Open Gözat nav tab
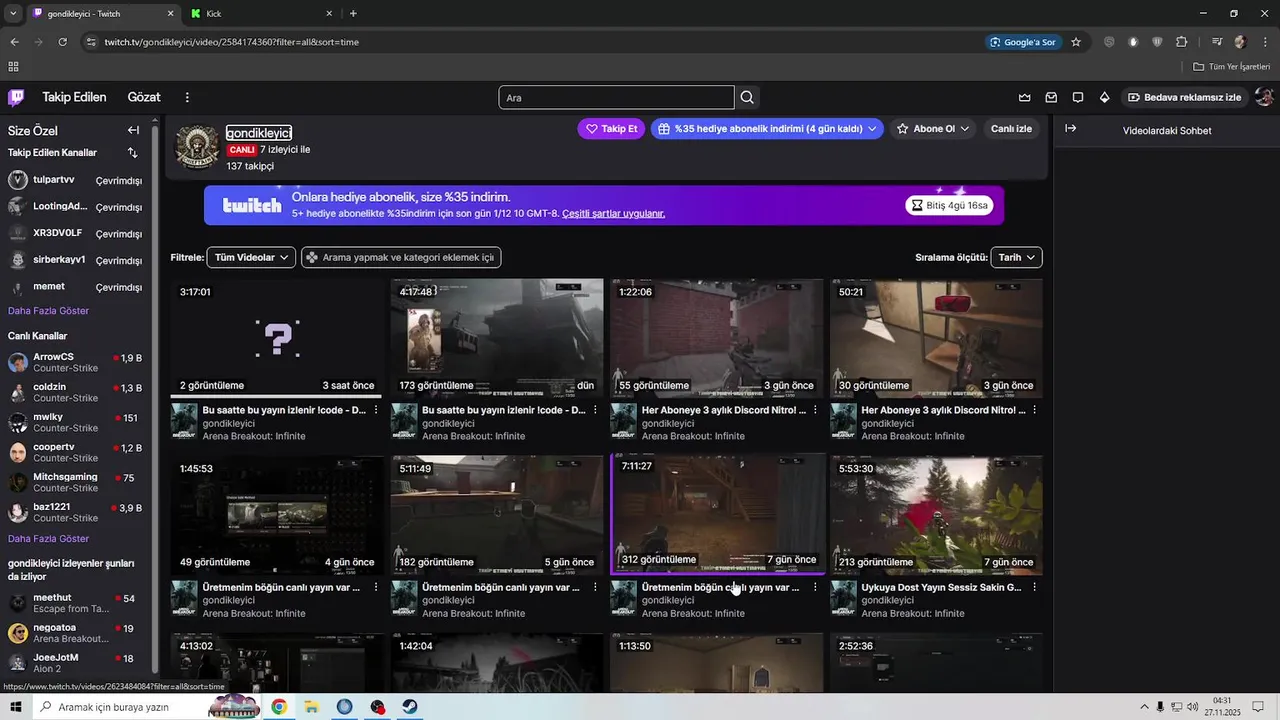The height and width of the screenshot is (720, 1280). pos(144,97)
